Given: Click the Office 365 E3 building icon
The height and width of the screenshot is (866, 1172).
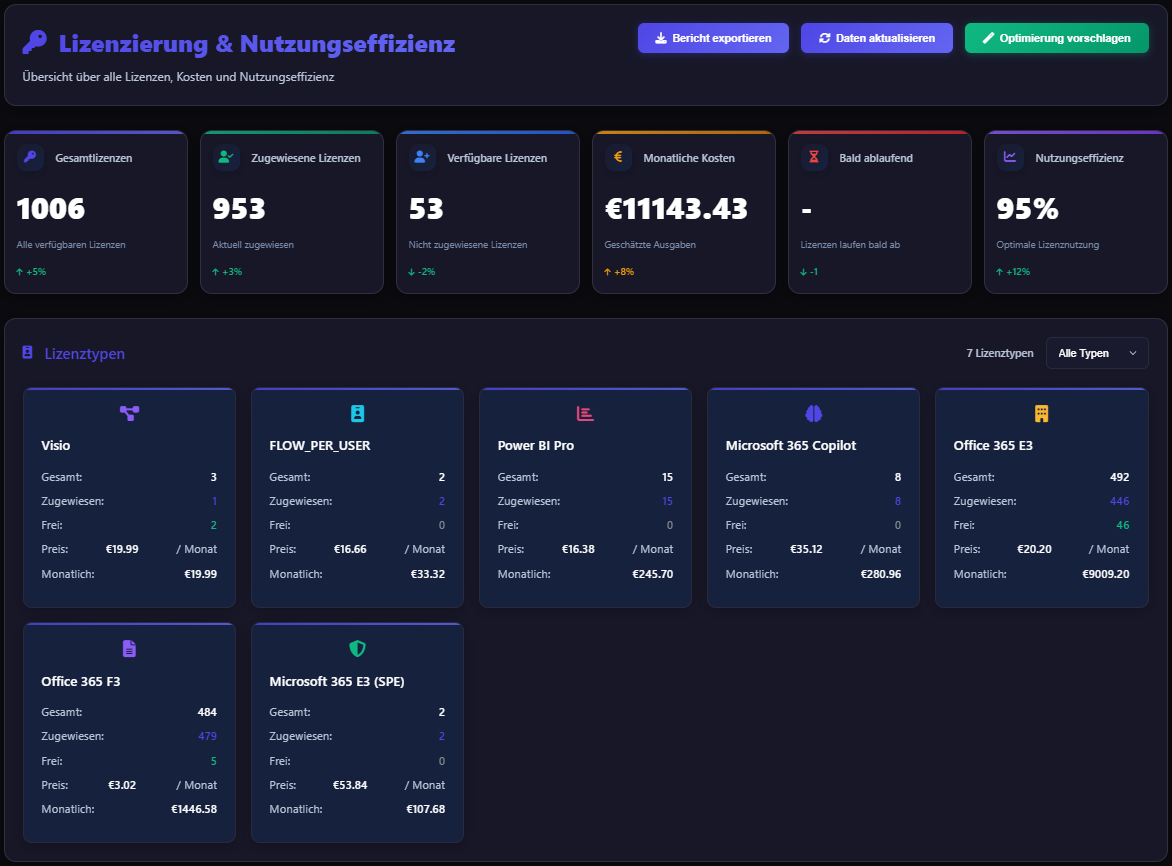Looking at the screenshot, I should click(x=1041, y=413).
